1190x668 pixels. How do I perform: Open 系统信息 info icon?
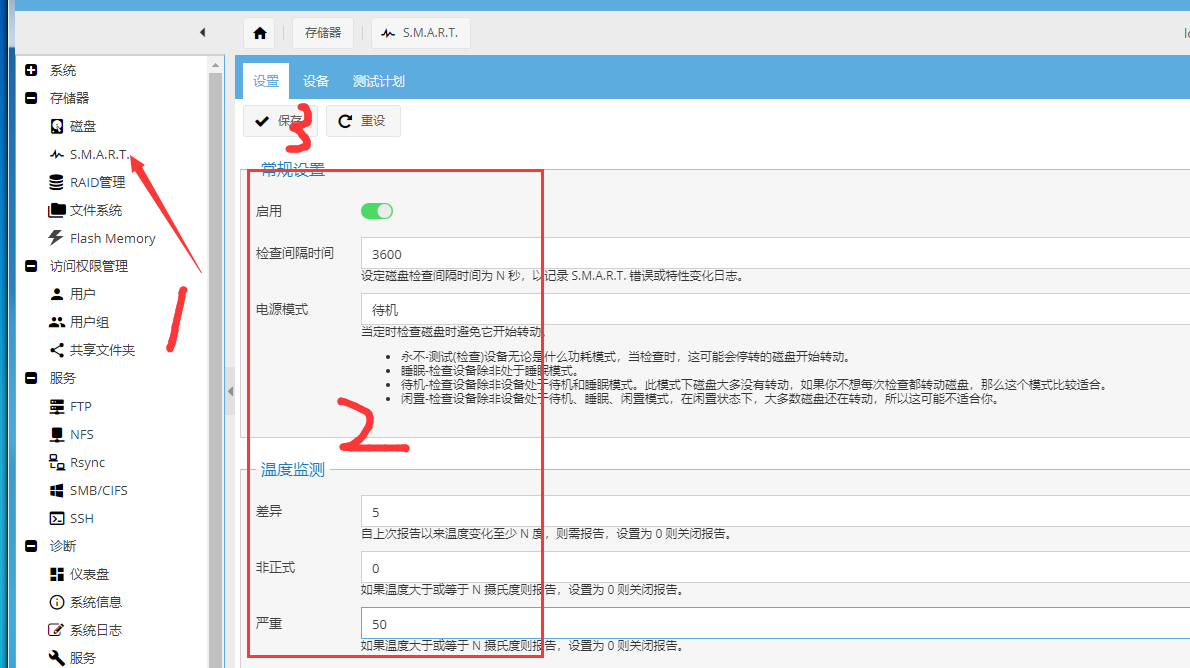pos(57,602)
